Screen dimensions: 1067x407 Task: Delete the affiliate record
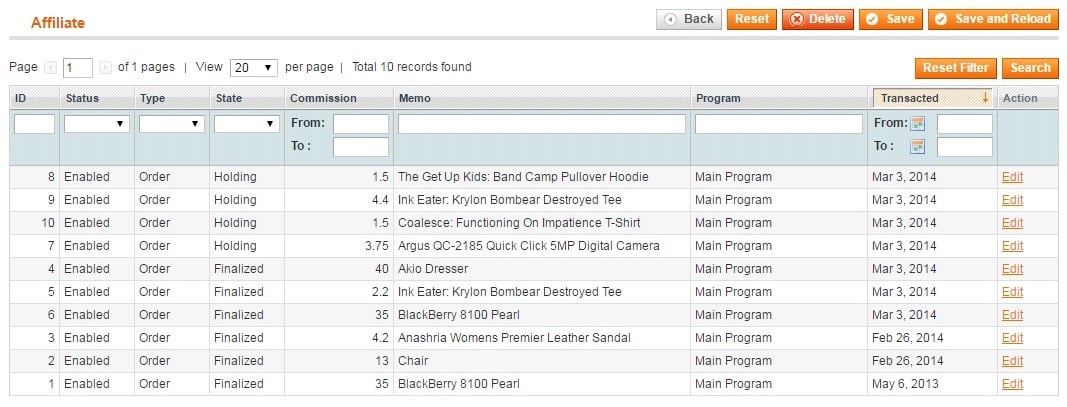pos(817,19)
